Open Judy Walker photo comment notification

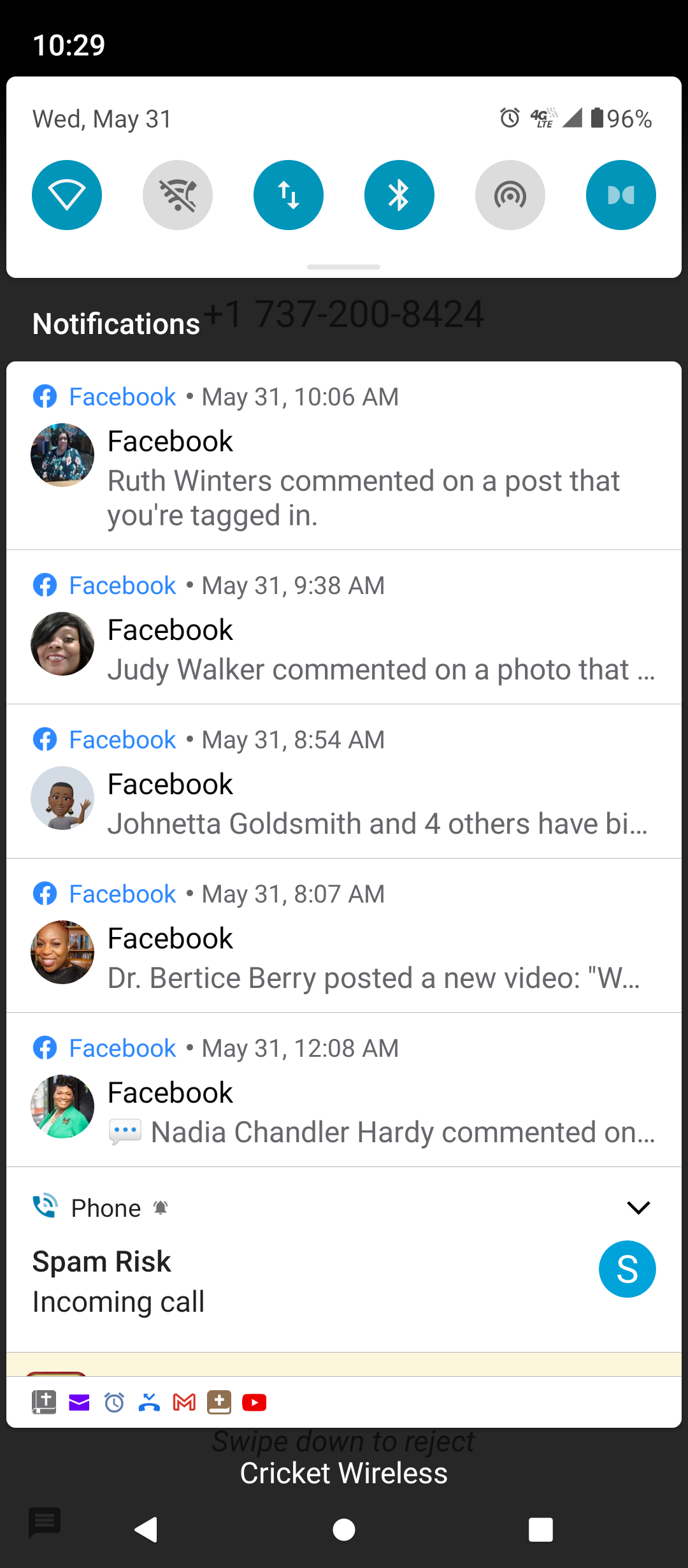[344, 627]
